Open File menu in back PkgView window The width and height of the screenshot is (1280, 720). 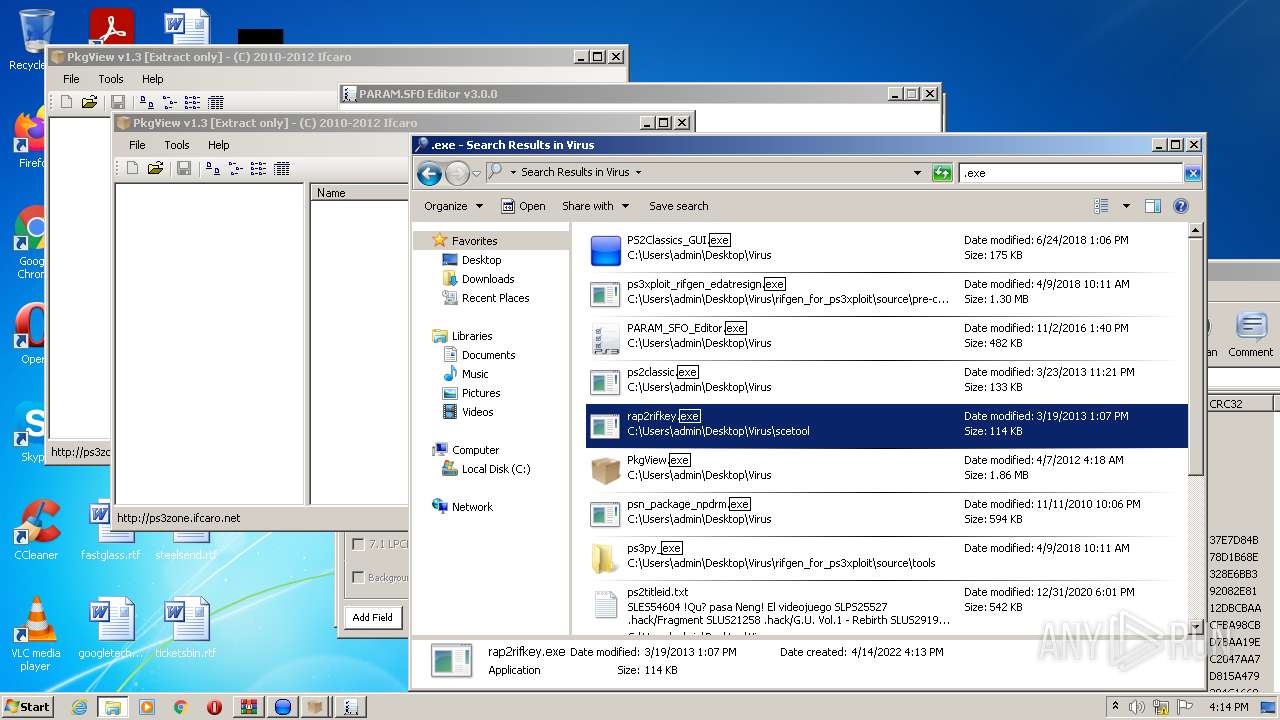click(x=71, y=79)
